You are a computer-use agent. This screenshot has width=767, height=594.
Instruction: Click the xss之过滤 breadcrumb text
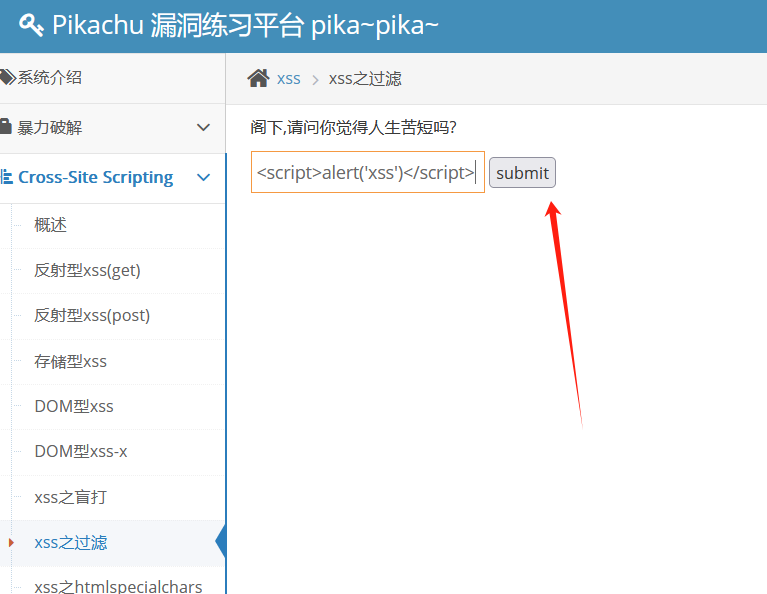[x=365, y=78]
